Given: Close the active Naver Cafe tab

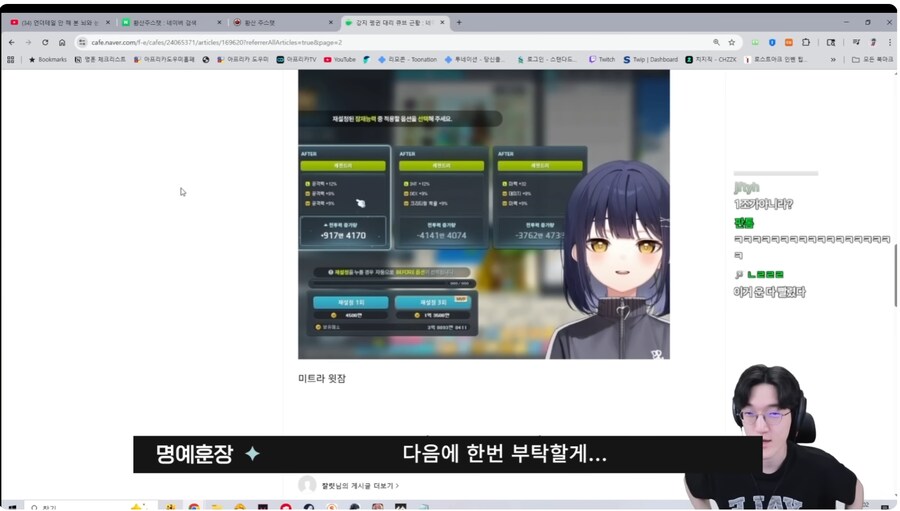Looking at the screenshot, I should [x=442, y=22].
